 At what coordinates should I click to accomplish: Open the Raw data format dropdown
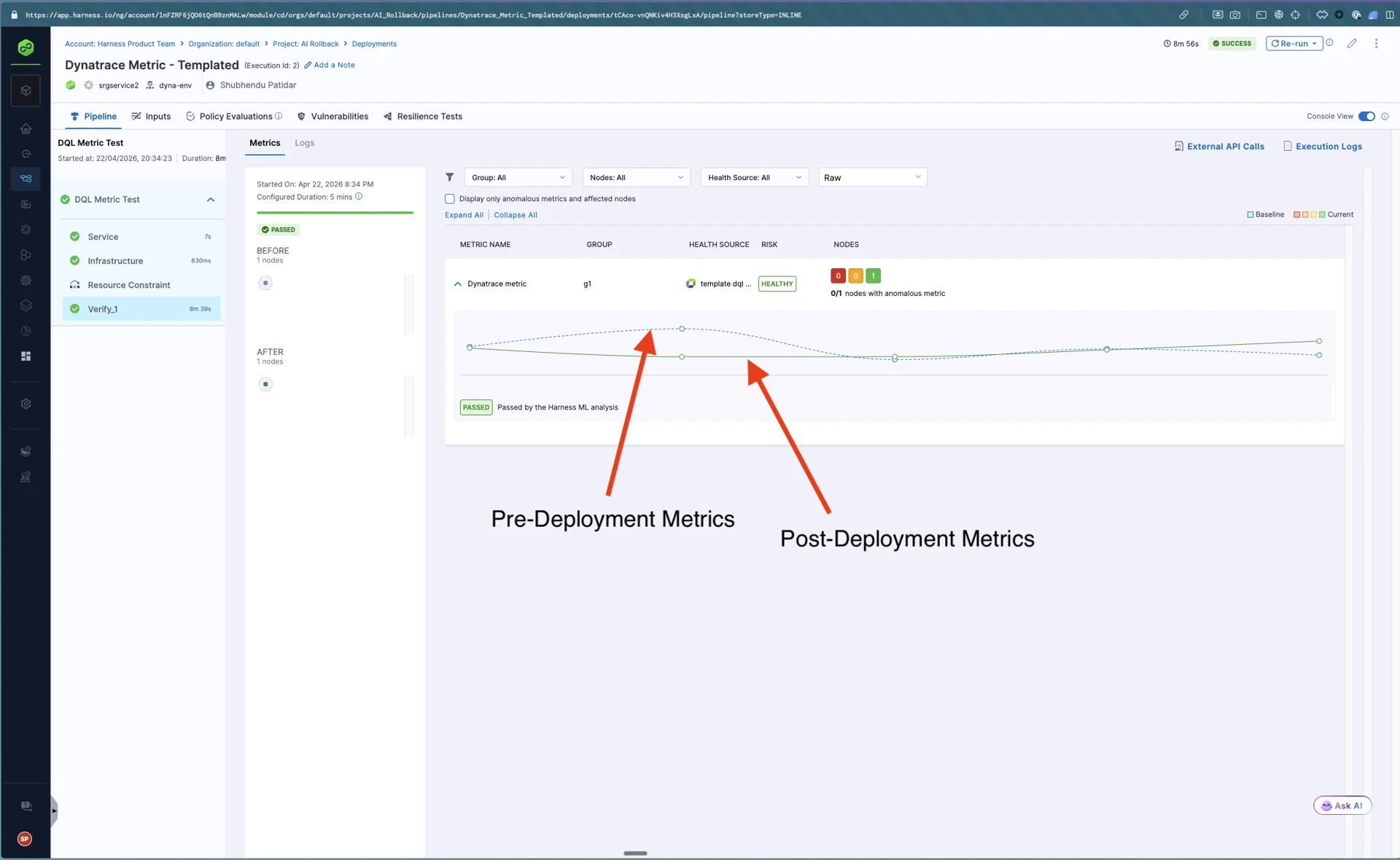tap(872, 177)
